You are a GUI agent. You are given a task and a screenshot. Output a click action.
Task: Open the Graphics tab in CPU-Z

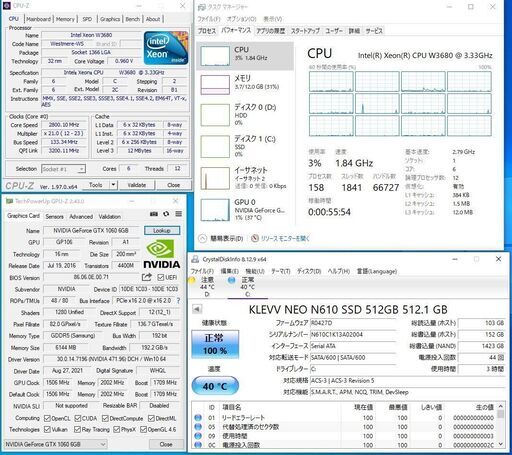pos(110,19)
